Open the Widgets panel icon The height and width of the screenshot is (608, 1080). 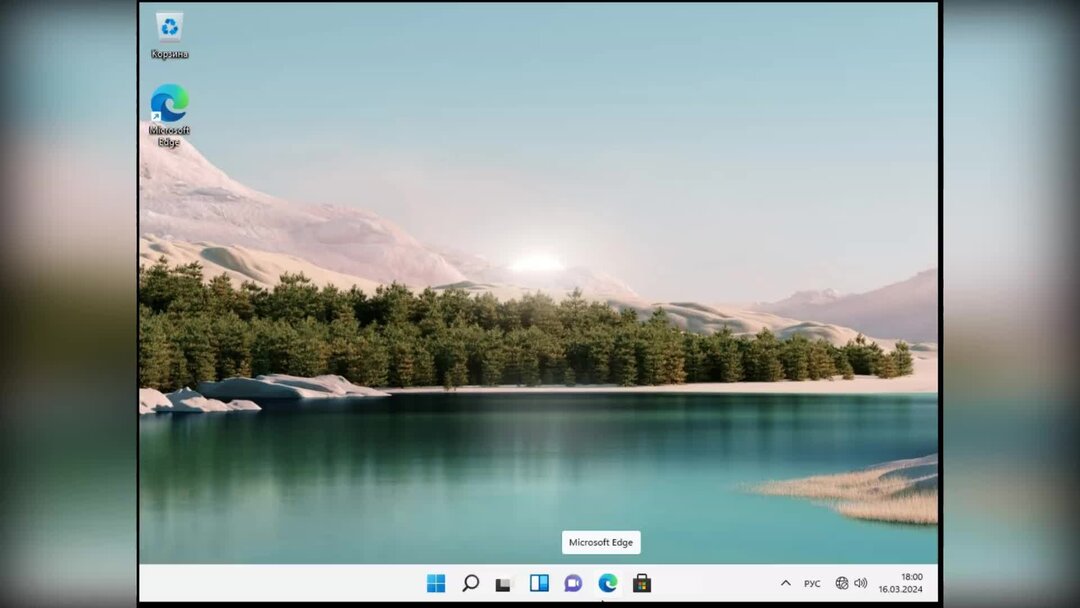pos(539,583)
